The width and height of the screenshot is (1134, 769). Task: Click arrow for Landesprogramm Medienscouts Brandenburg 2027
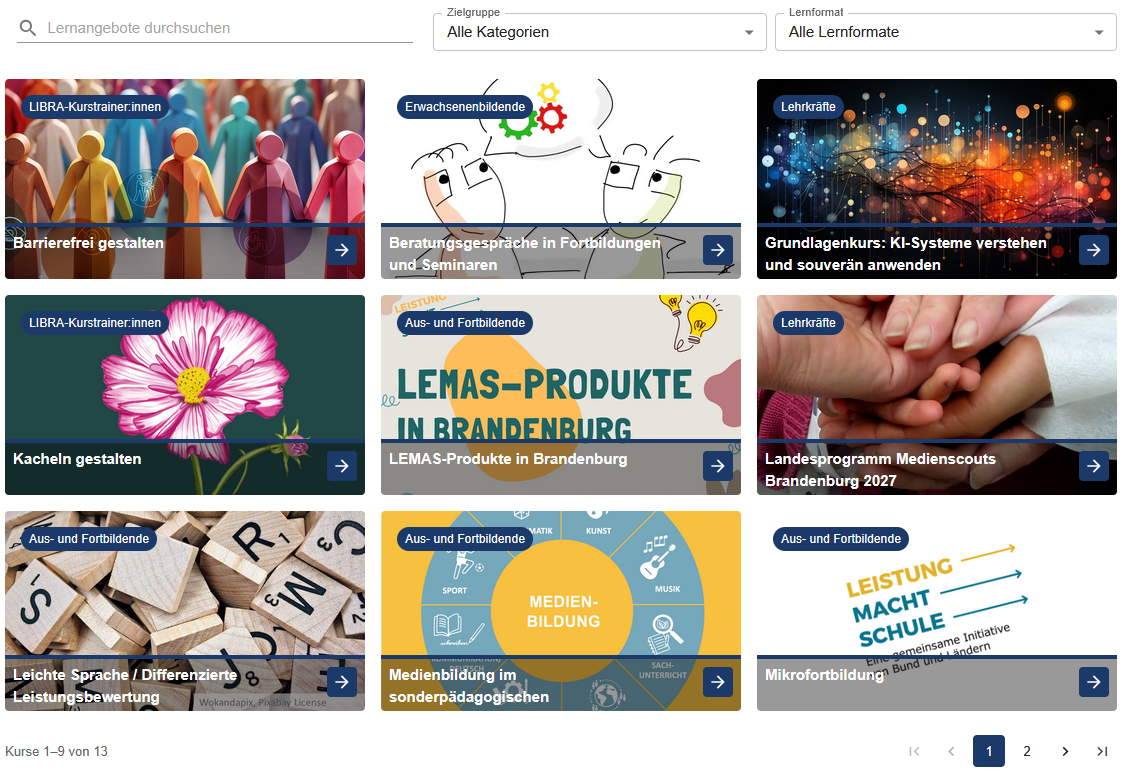coord(1094,466)
